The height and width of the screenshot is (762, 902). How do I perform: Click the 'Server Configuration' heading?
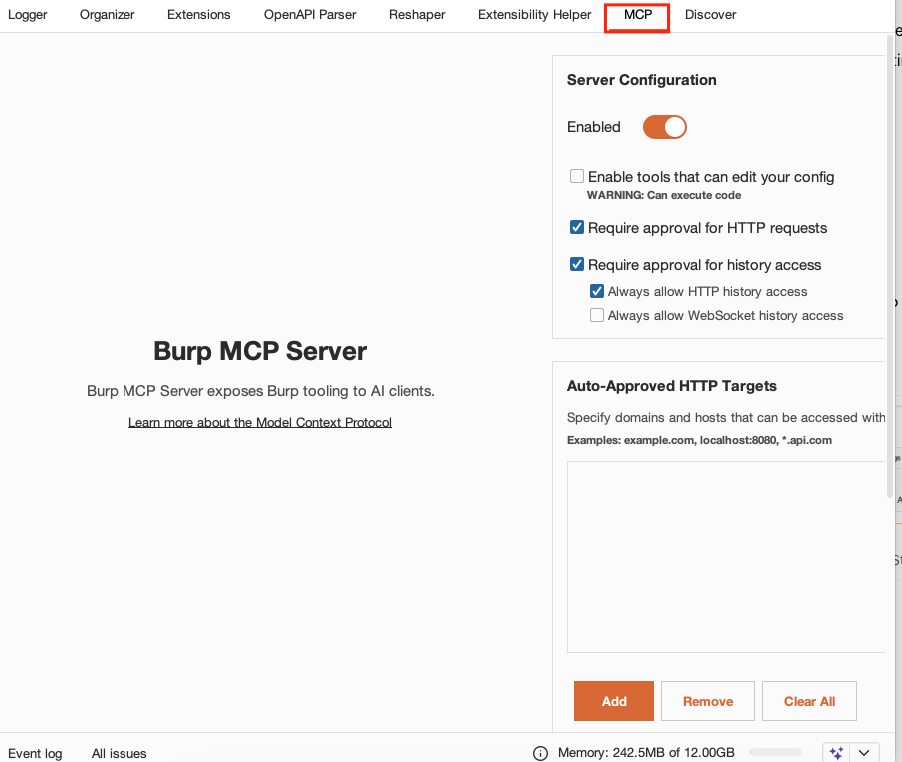click(x=641, y=80)
